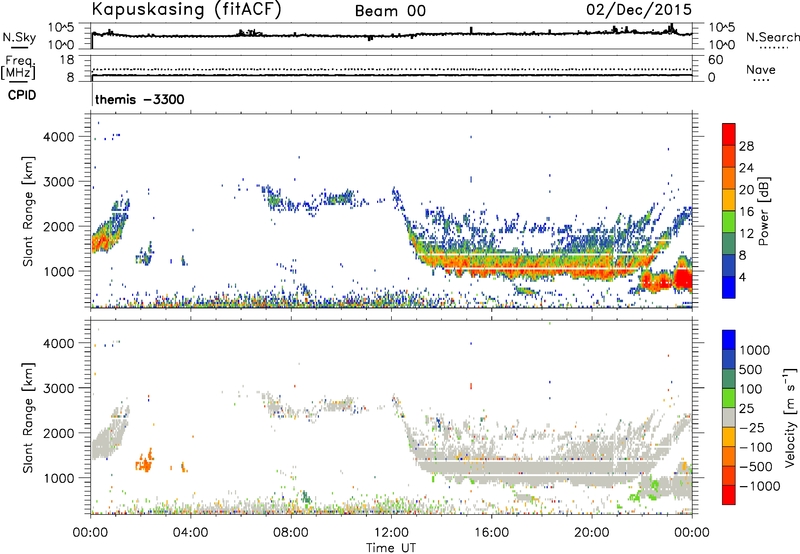Click the '60' label on the Nave axis
Screen dimensions: 800x554
(x=715, y=60)
